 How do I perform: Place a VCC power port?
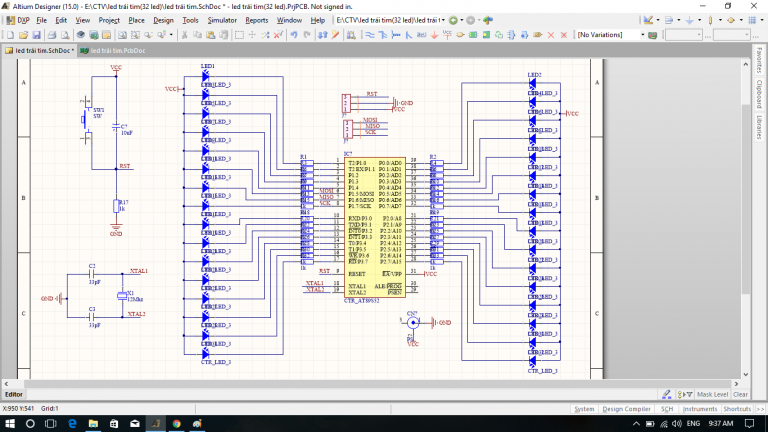click(x=447, y=34)
